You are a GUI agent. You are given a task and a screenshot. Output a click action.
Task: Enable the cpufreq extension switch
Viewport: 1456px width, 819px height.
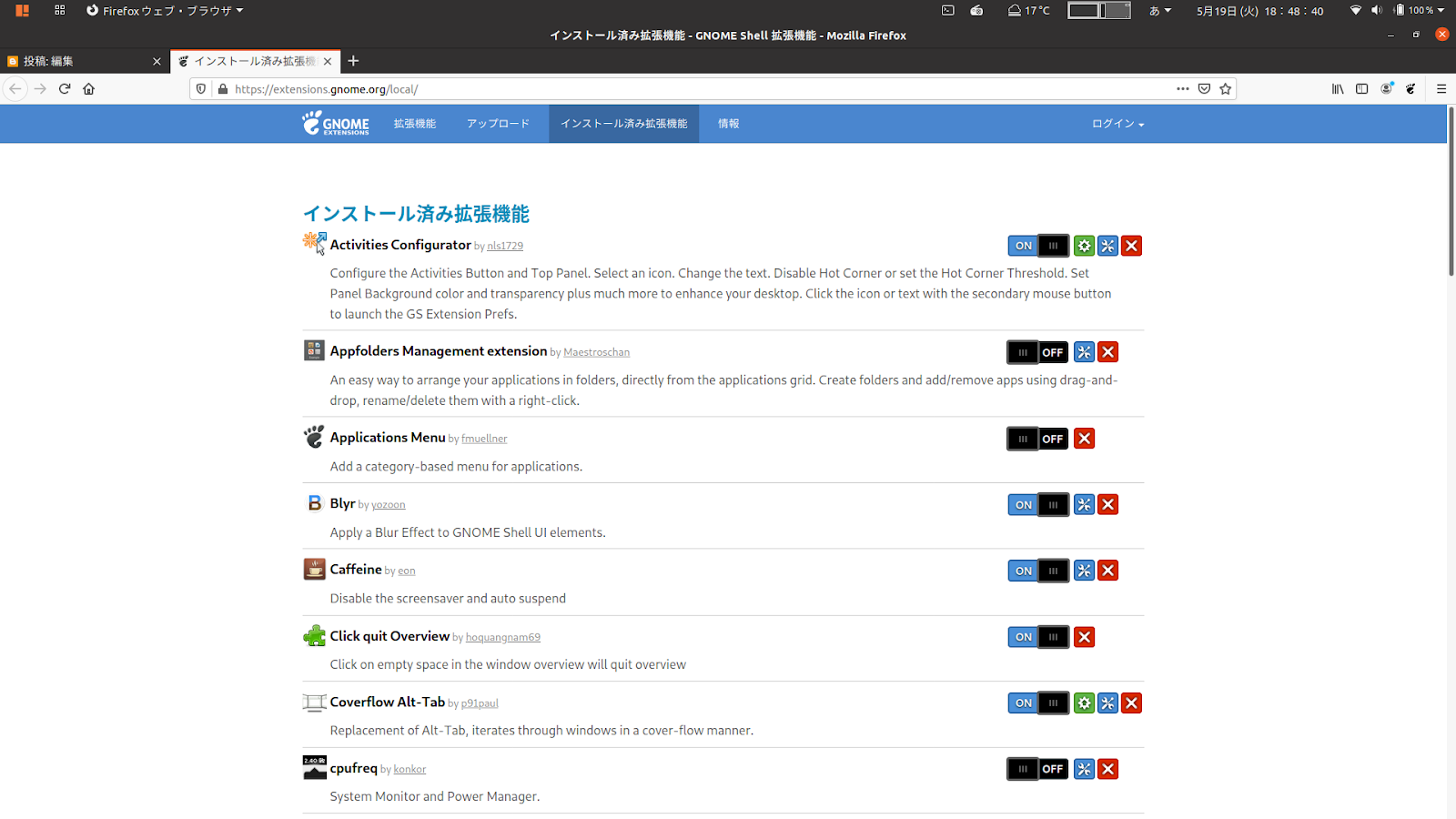point(1038,769)
